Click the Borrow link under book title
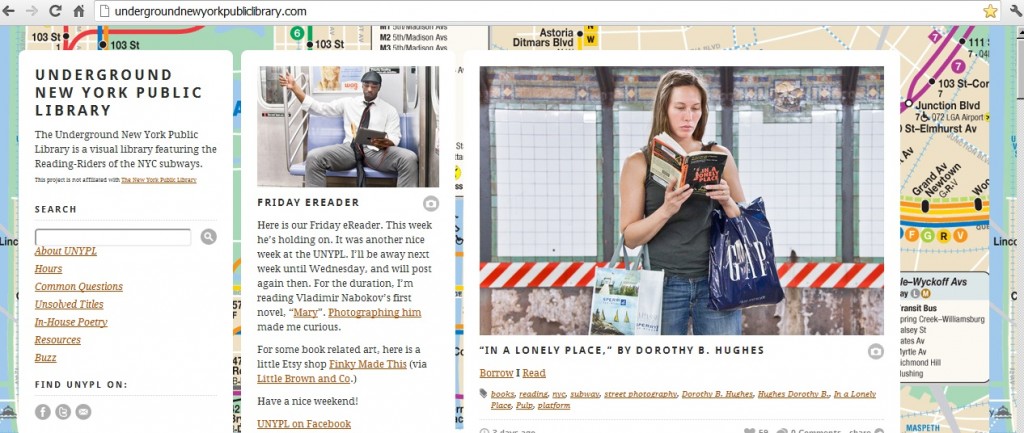 pyautogui.click(x=496, y=373)
